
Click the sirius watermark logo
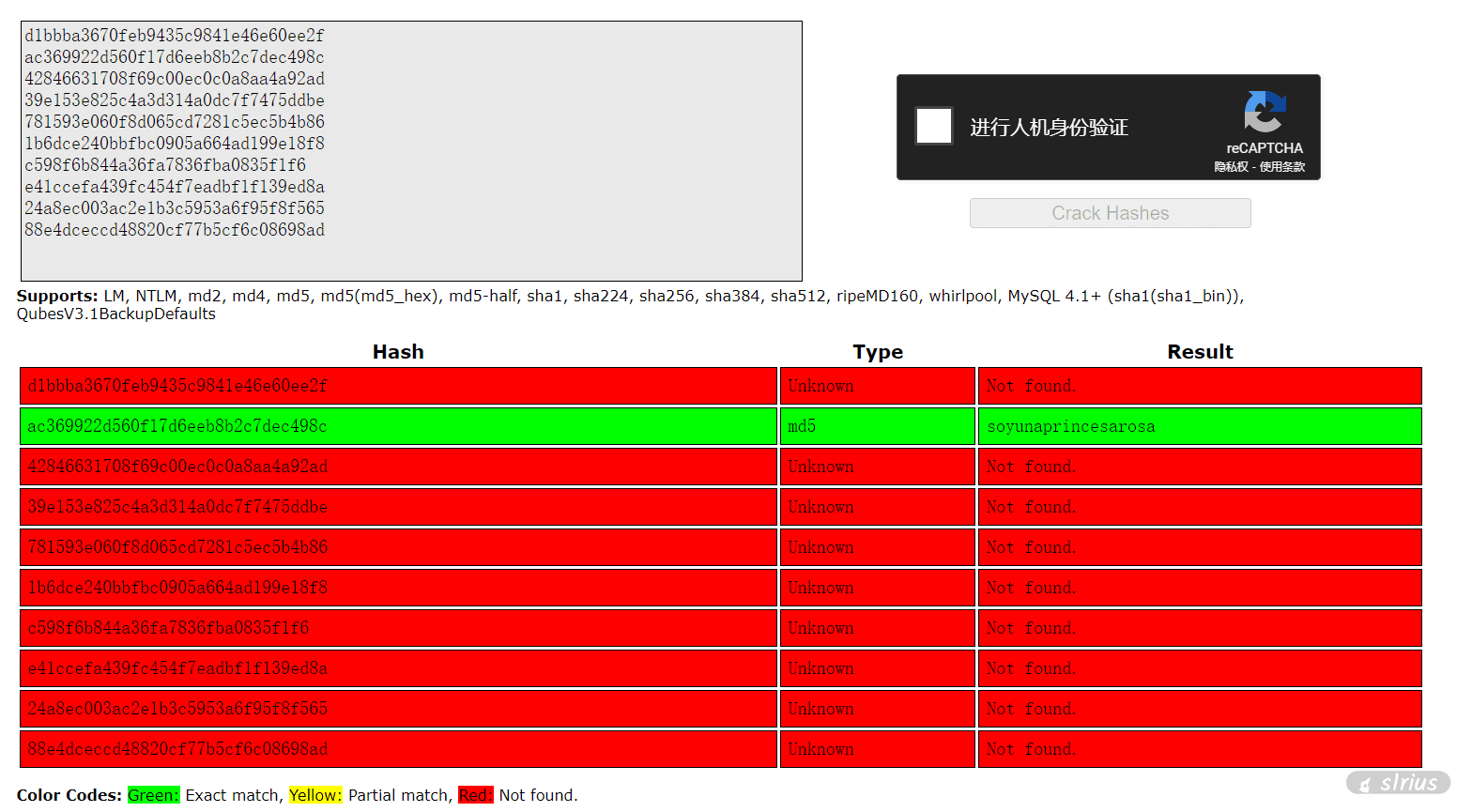[1399, 783]
